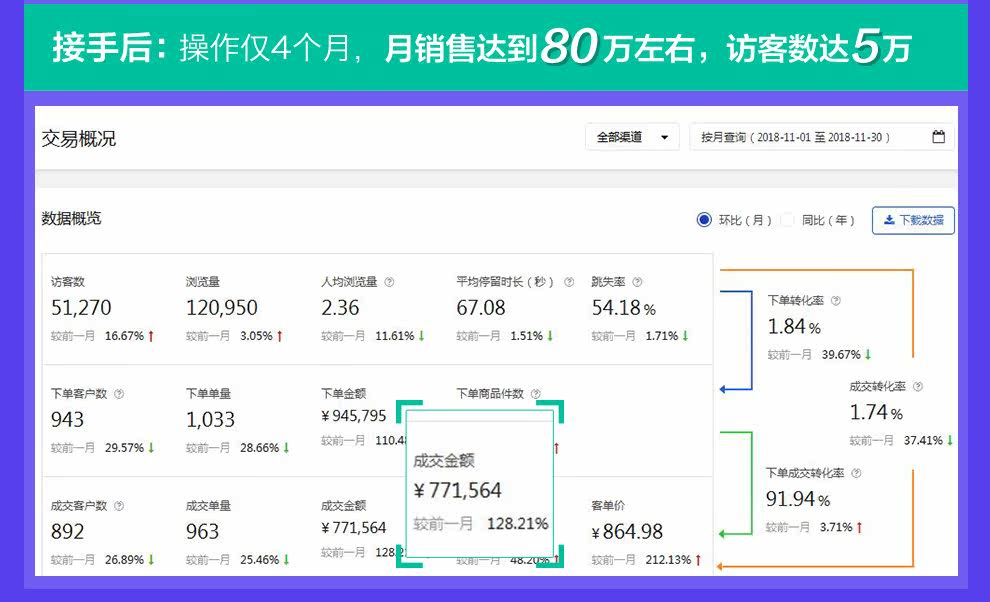Click help icon beside 成交客户数

coord(119,505)
